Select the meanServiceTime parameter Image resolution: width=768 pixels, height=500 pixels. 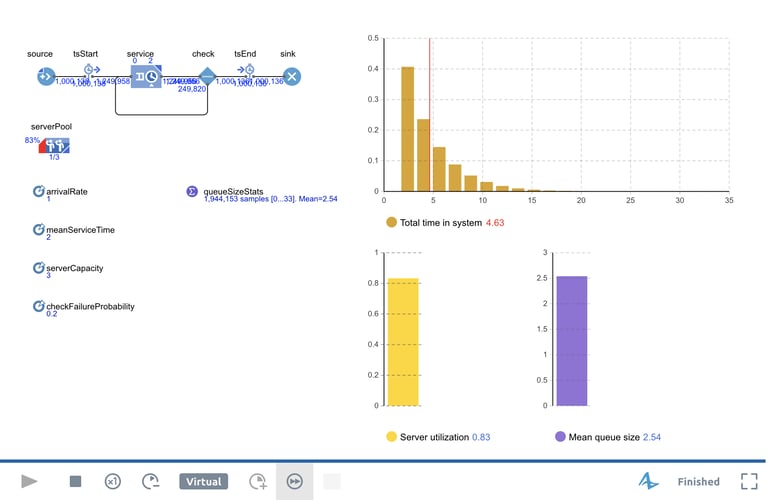click(39, 229)
